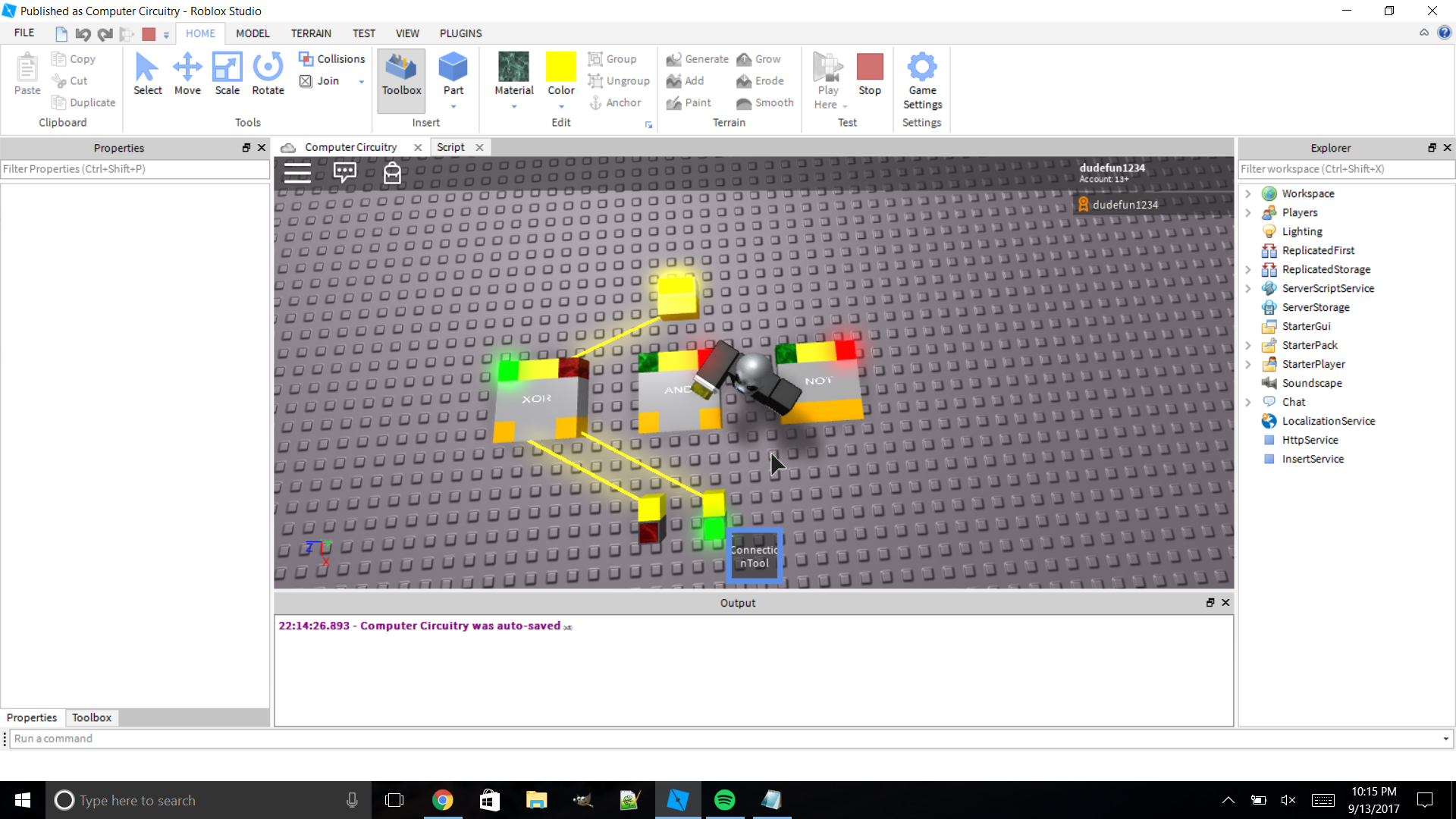Select ServerStorage in Explorer

1316,308
